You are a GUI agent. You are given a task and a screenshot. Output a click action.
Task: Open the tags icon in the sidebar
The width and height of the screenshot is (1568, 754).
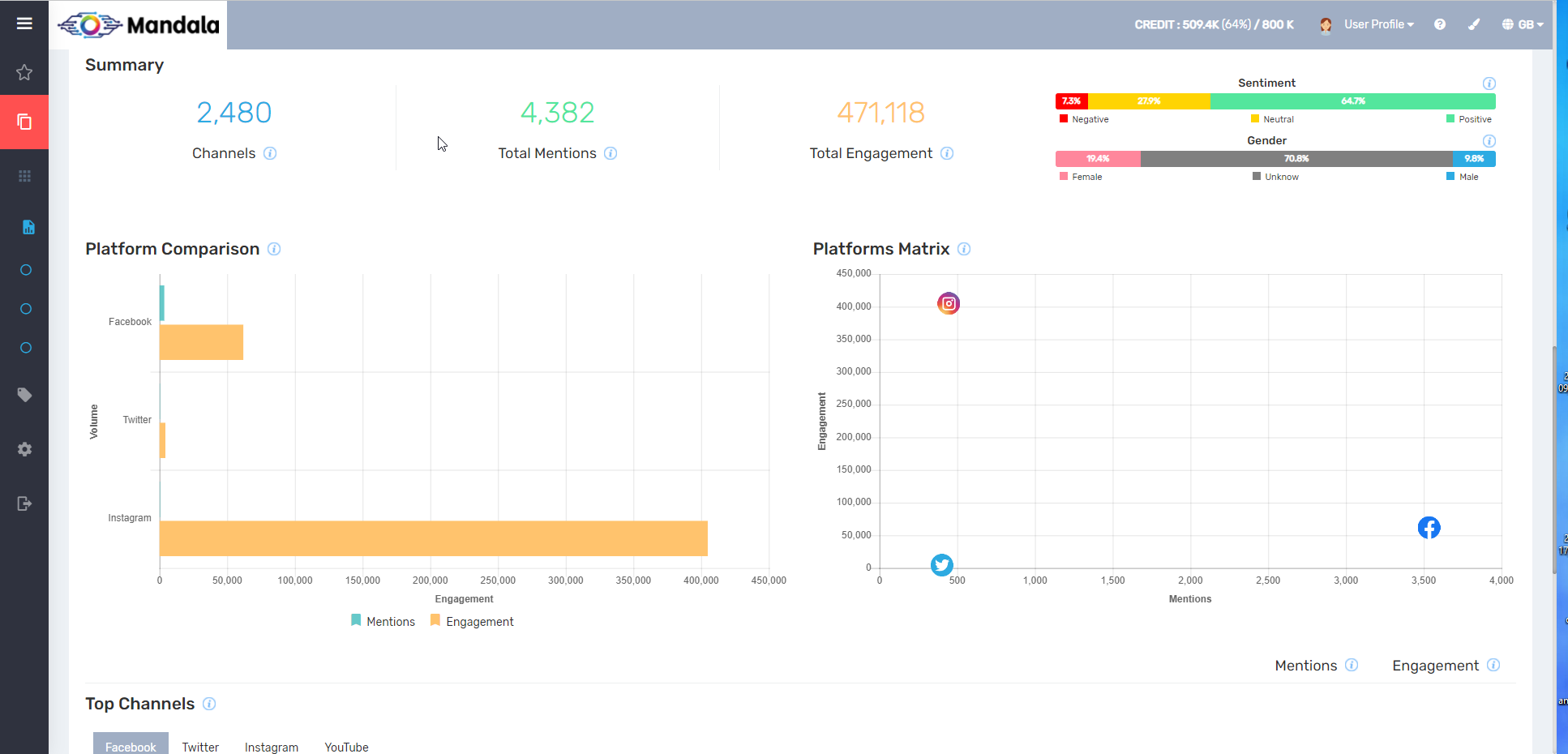(24, 395)
